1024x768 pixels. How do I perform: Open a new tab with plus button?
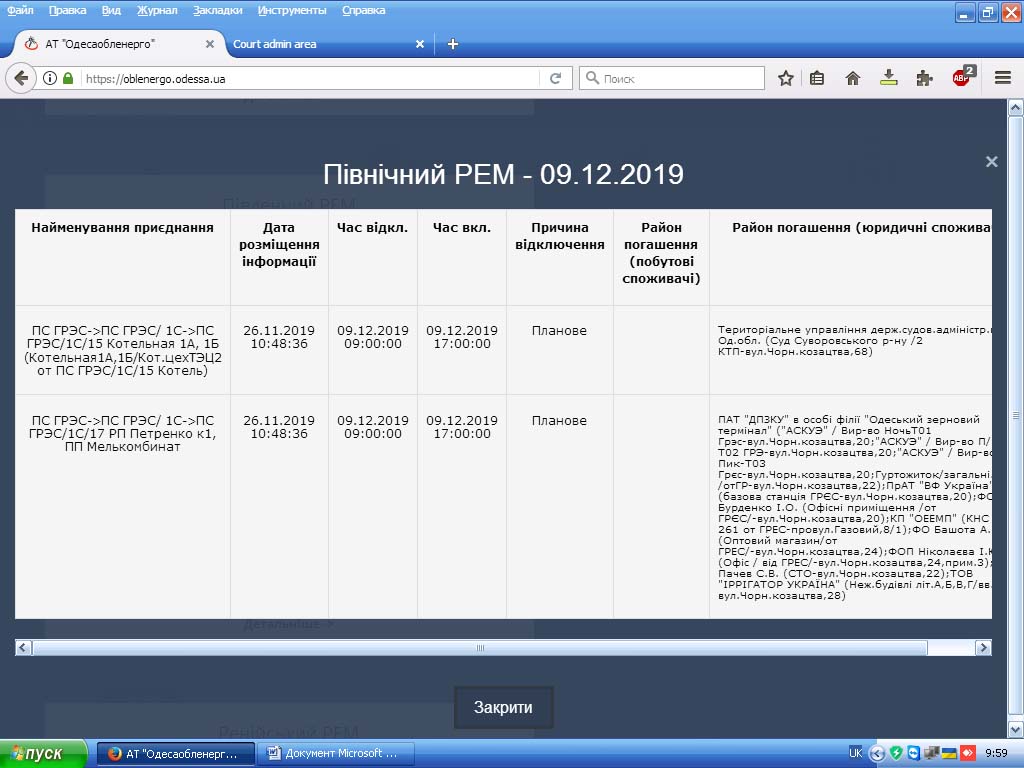point(453,44)
